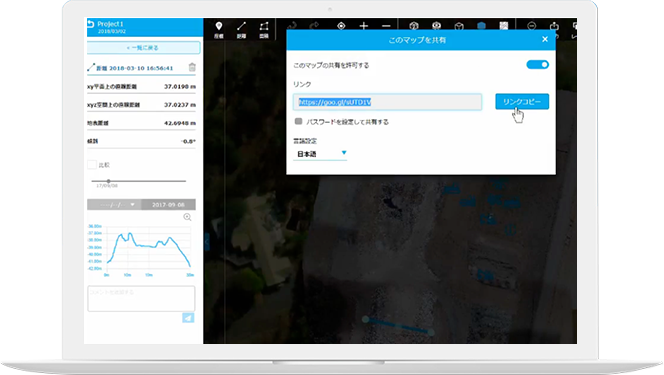The width and height of the screenshot is (664, 375).
Task: Click the share link URL field
Action: (x=387, y=102)
